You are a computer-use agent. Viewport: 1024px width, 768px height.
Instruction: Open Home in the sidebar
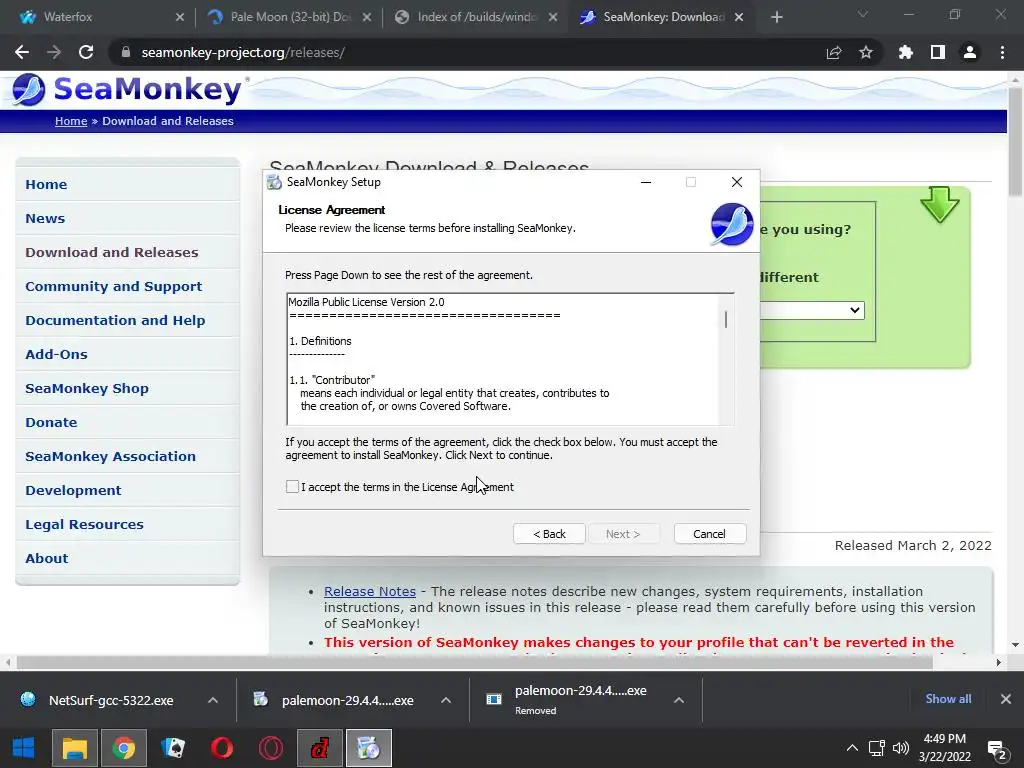click(46, 184)
